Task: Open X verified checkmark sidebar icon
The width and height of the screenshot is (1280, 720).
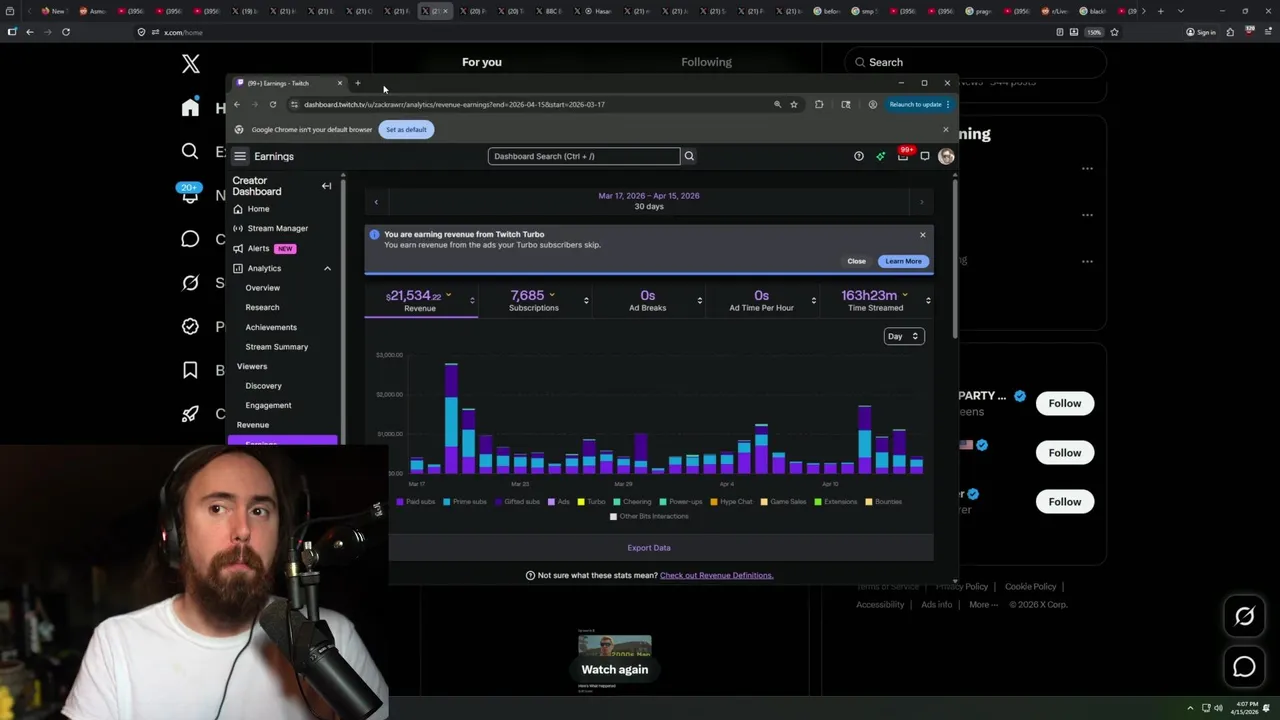Action: tap(190, 326)
